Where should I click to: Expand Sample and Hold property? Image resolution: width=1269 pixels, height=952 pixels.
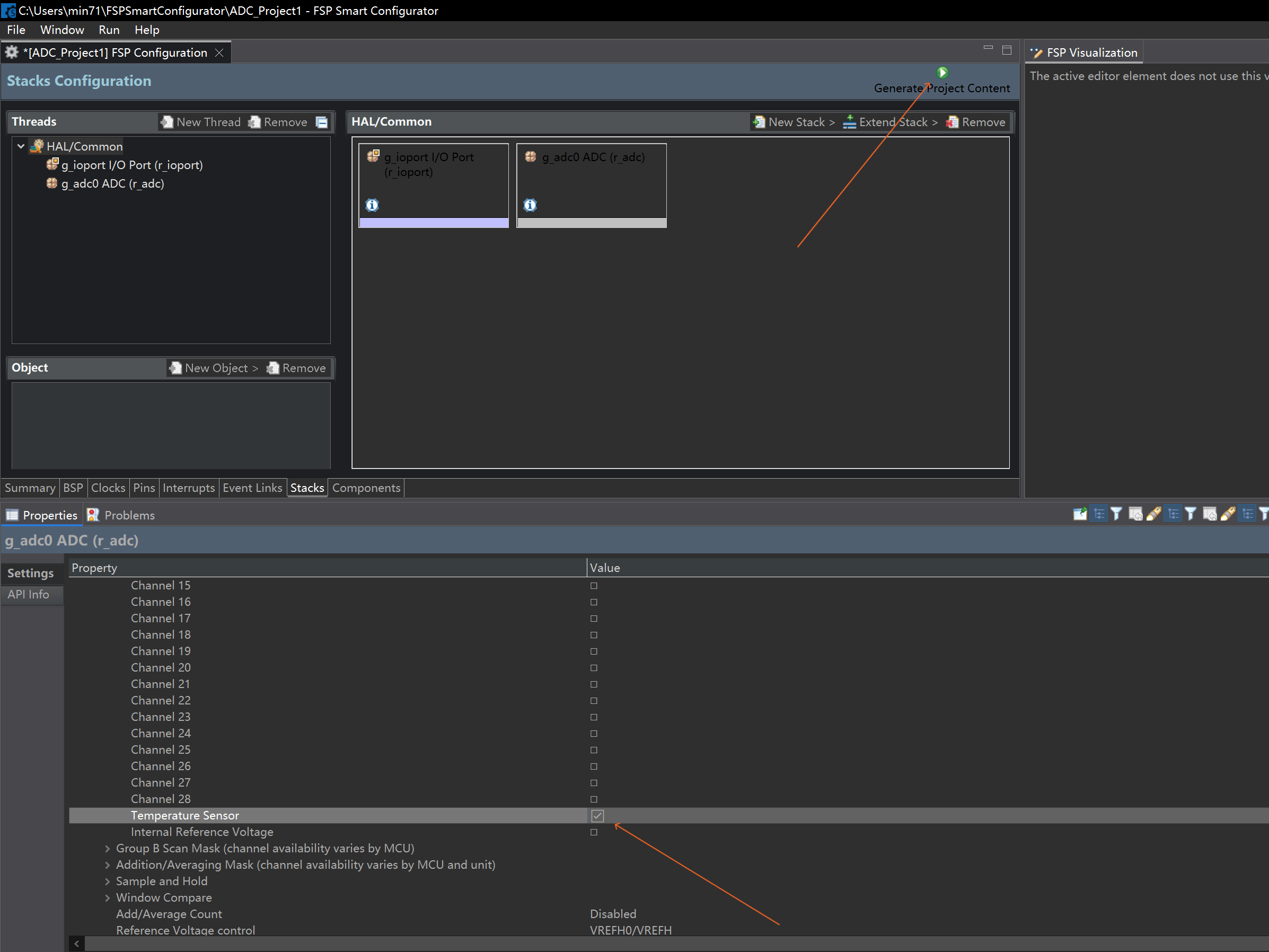point(107,882)
